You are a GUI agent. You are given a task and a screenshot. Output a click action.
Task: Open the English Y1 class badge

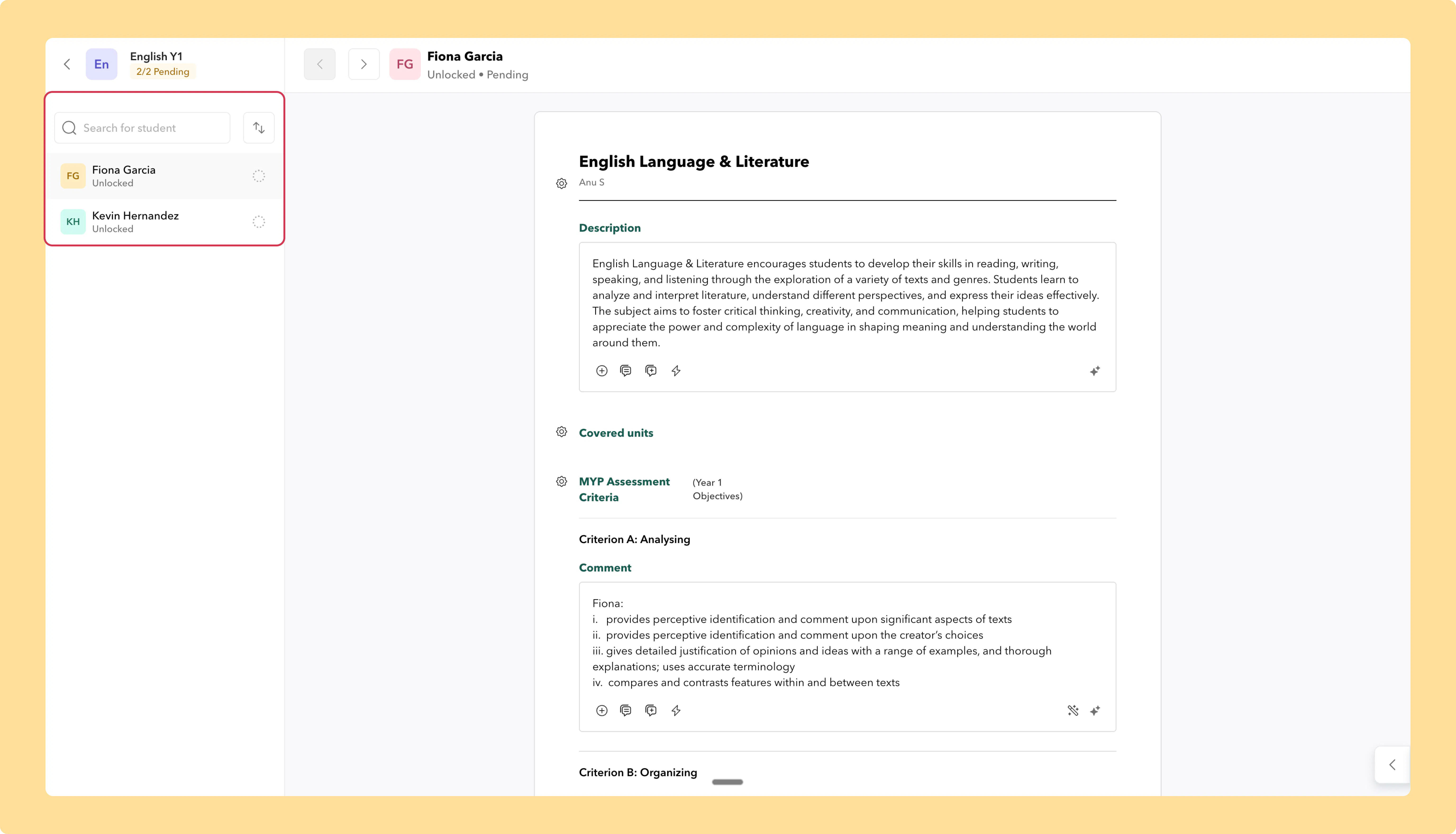click(x=101, y=64)
